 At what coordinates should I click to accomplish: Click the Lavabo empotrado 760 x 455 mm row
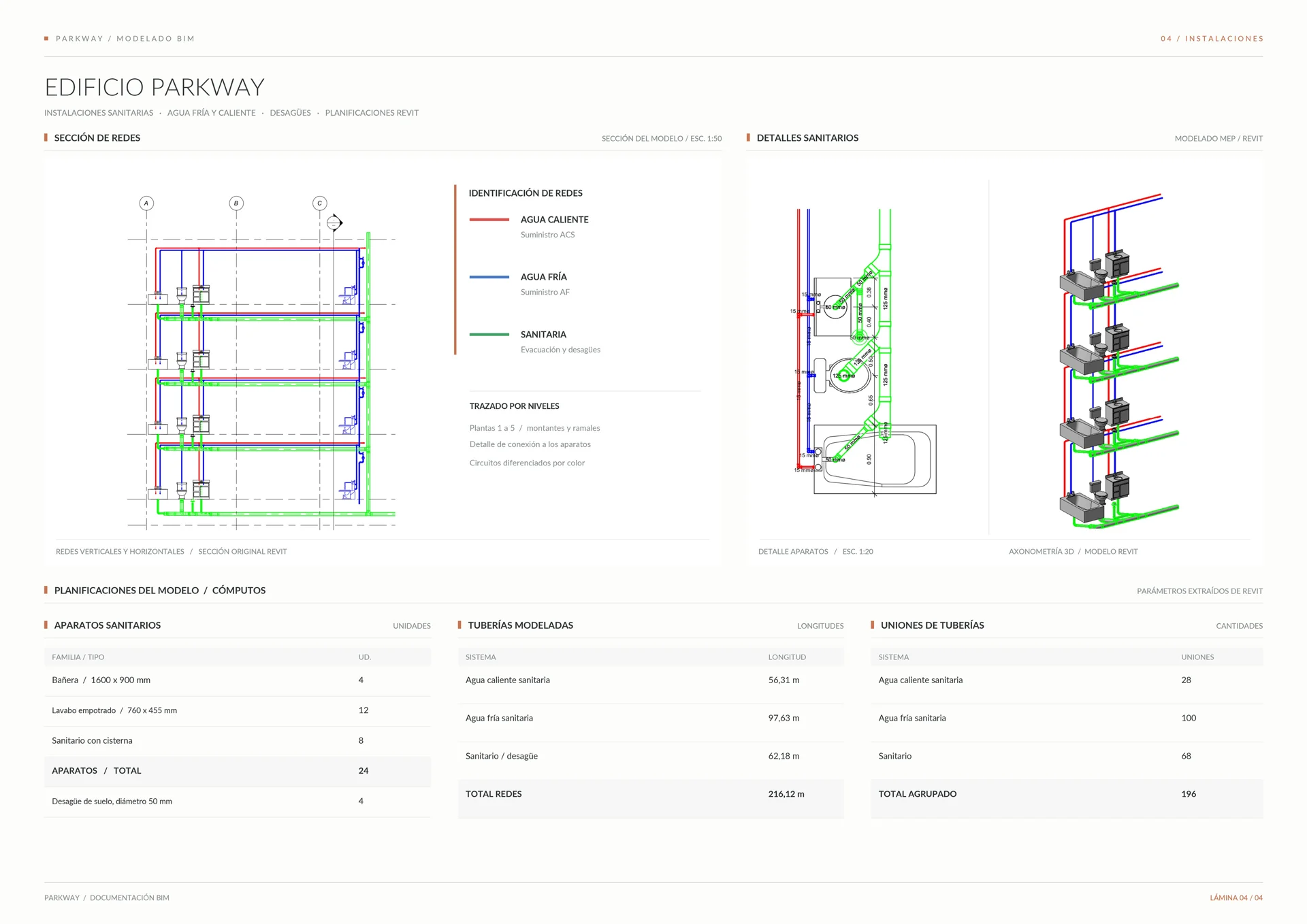[x=238, y=710]
